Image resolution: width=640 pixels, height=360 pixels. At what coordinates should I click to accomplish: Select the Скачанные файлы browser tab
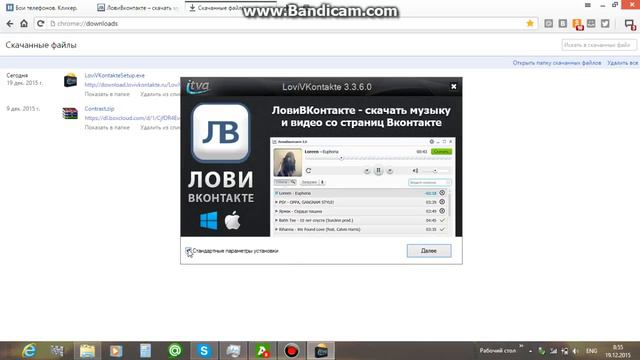click(x=229, y=8)
